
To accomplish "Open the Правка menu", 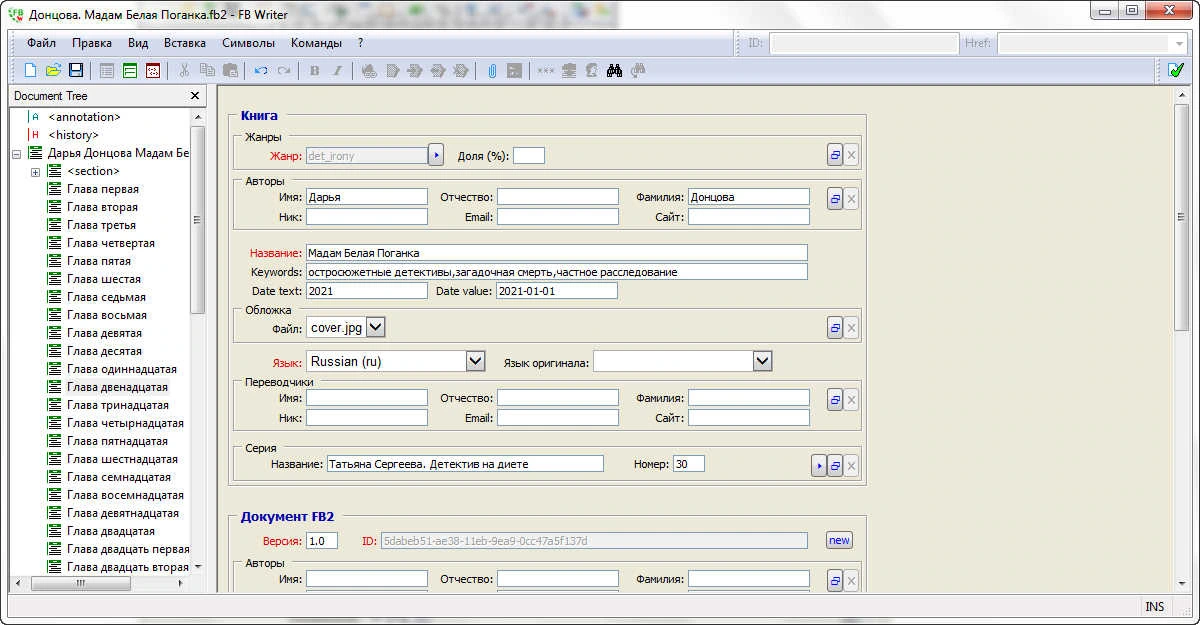I will click(x=92, y=43).
